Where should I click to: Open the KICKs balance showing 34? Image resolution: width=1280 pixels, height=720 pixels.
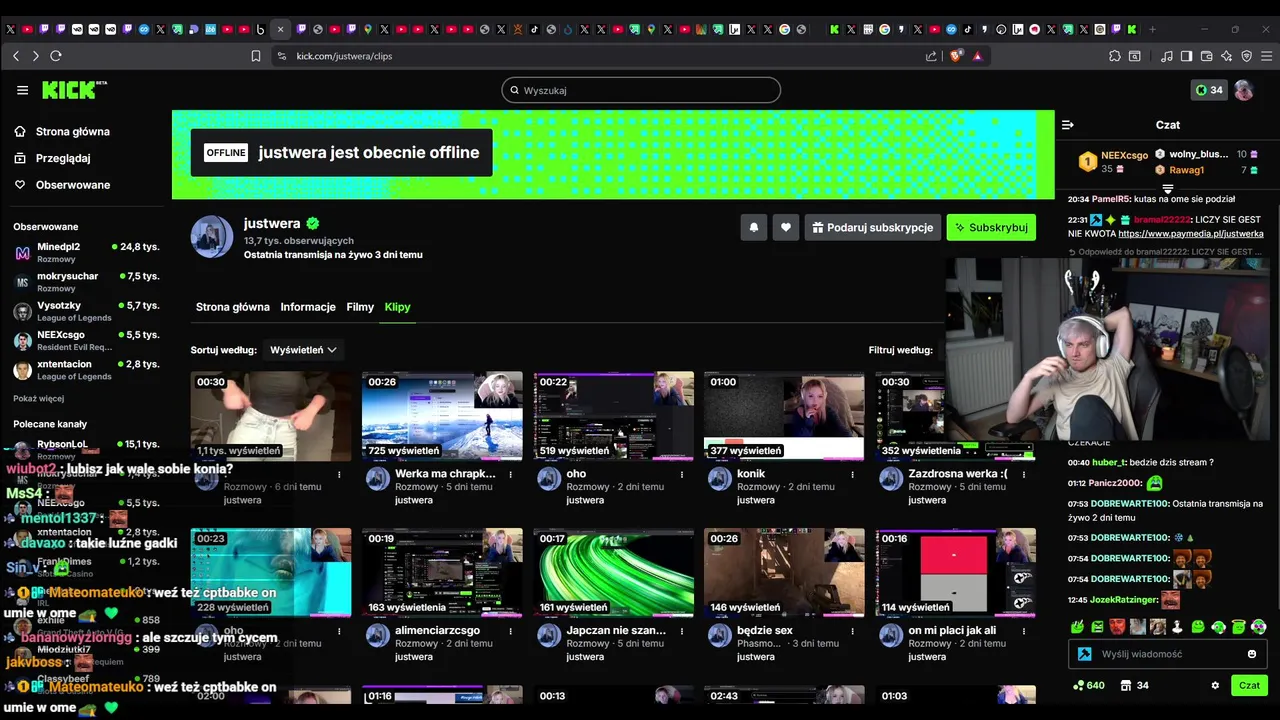coord(1209,90)
